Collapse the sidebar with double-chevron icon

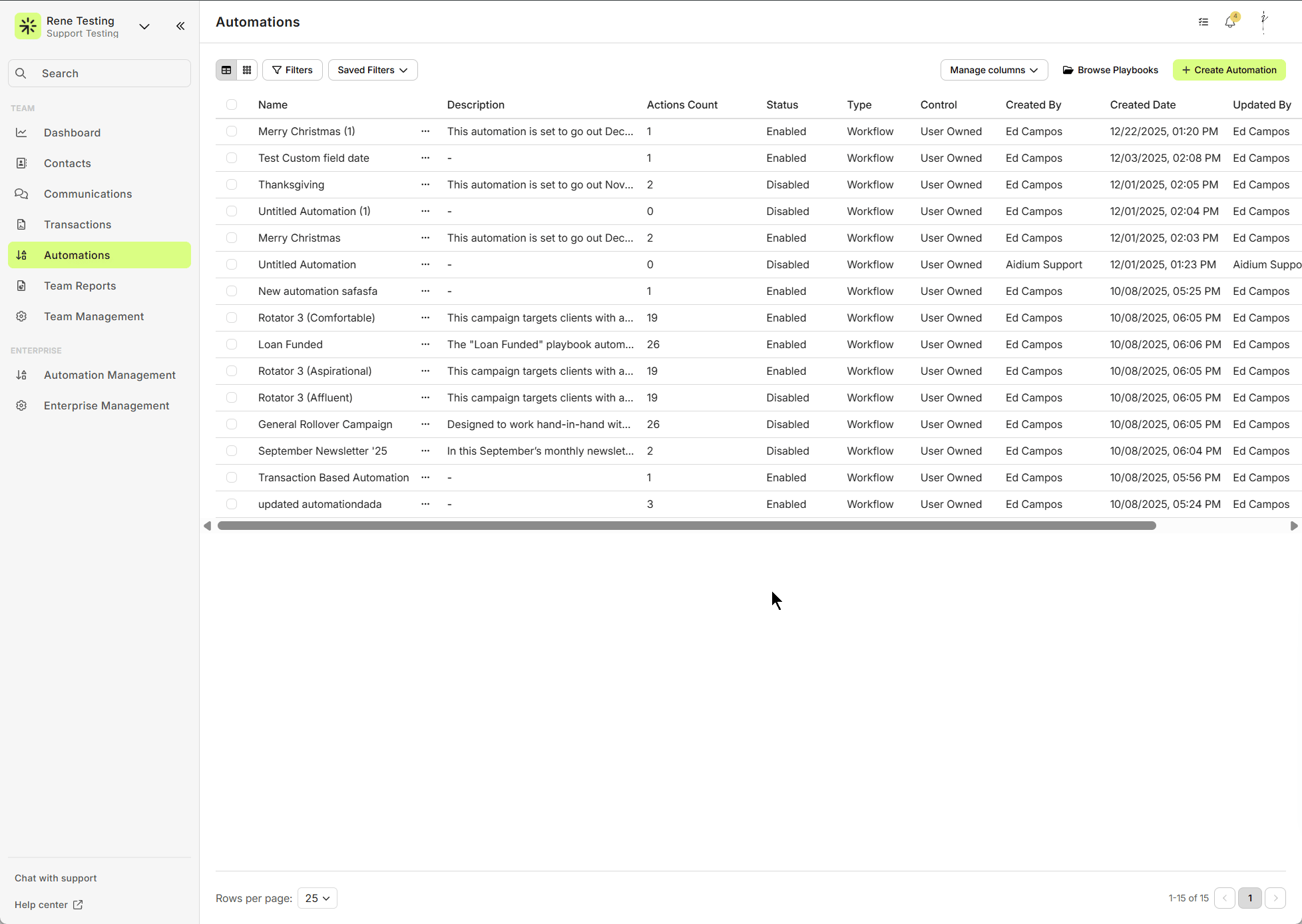click(180, 26)
